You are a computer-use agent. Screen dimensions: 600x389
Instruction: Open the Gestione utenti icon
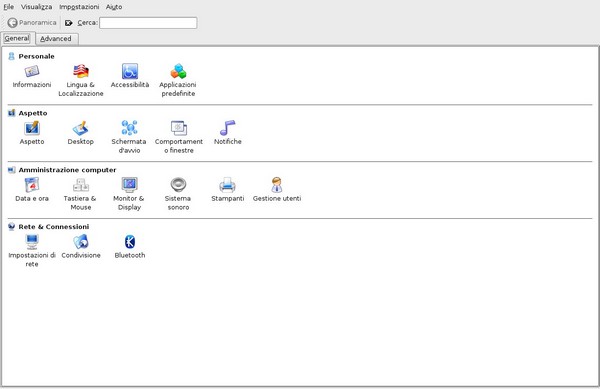coord(277,185)
